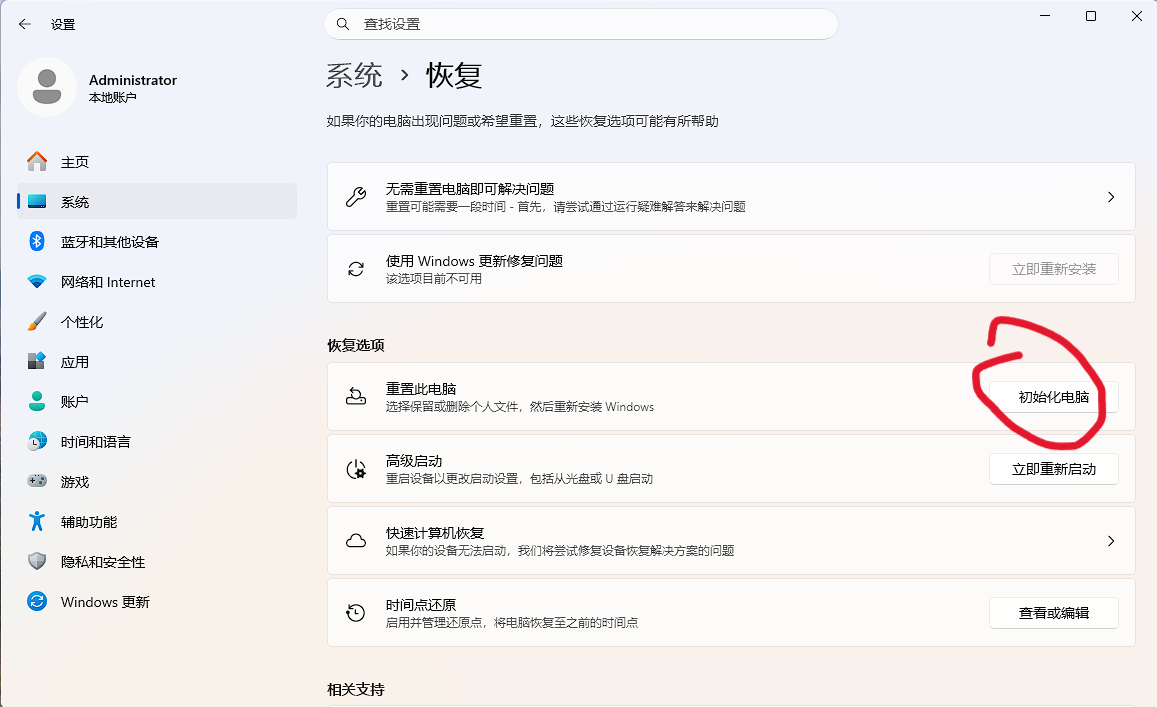Switch to 隐私和安全性 label
1157x707 pixels.
[x=103, y=562]
